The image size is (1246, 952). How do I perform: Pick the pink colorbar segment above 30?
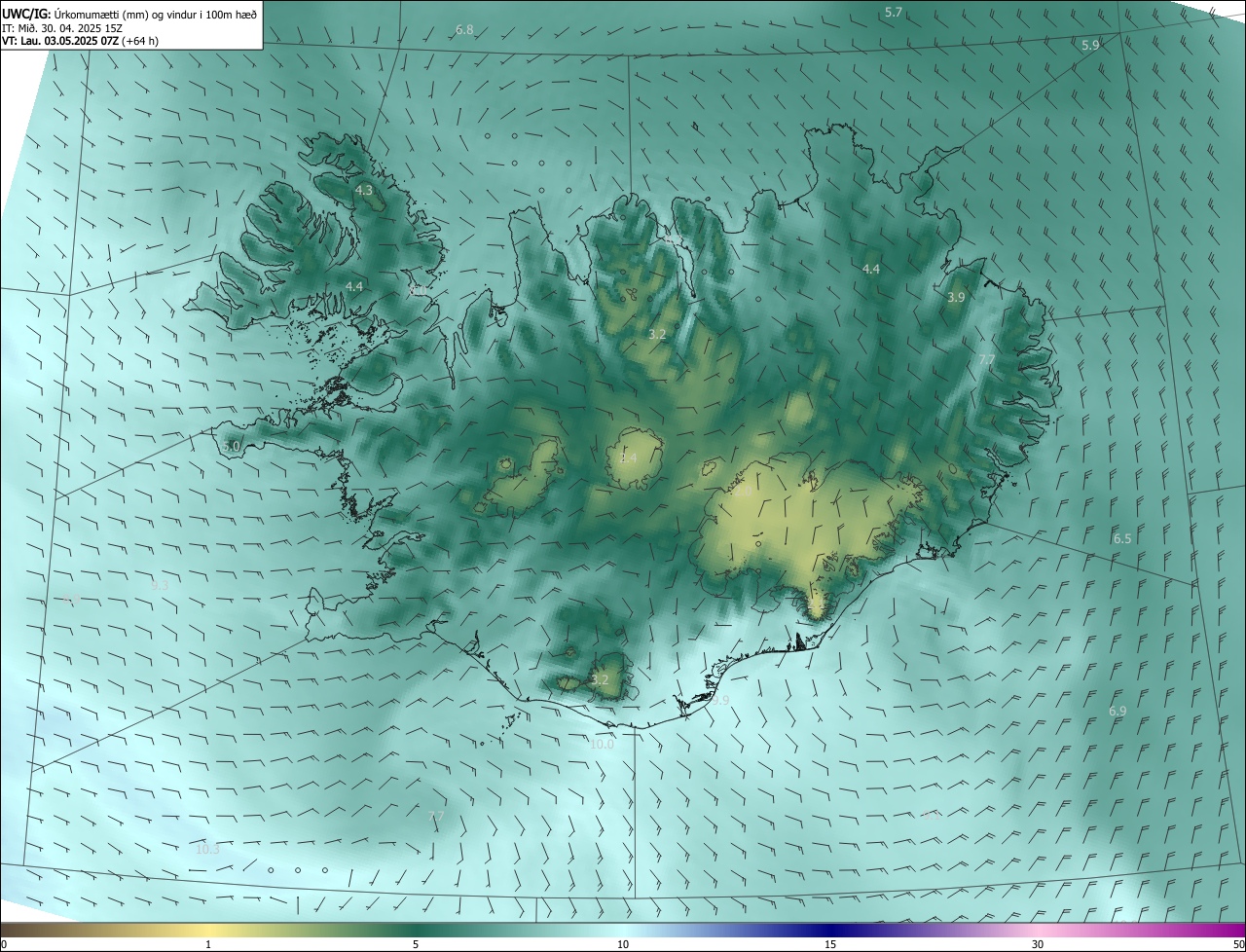point(1038,930)
